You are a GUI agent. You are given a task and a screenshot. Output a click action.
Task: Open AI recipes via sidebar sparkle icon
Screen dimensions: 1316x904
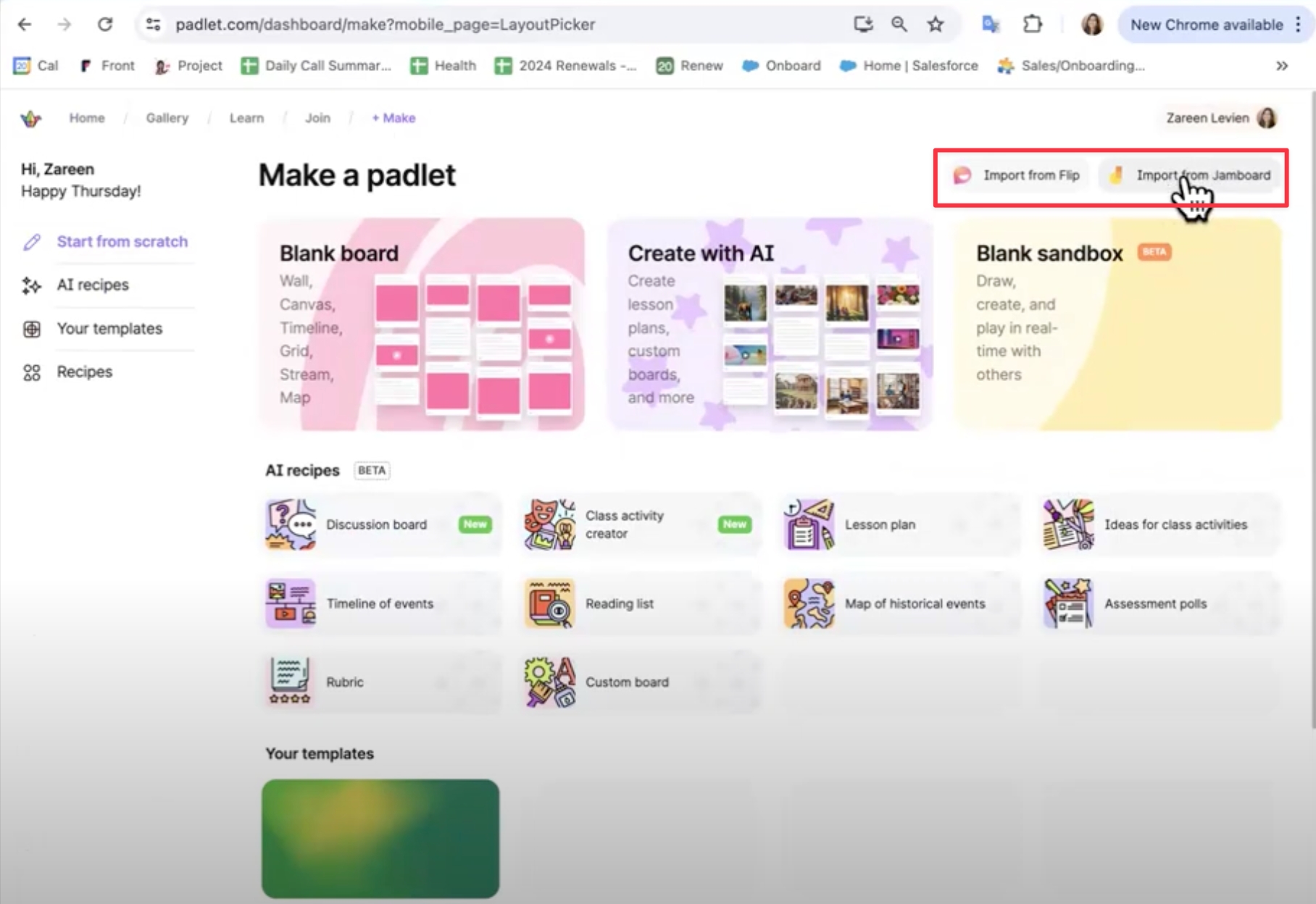32,285
